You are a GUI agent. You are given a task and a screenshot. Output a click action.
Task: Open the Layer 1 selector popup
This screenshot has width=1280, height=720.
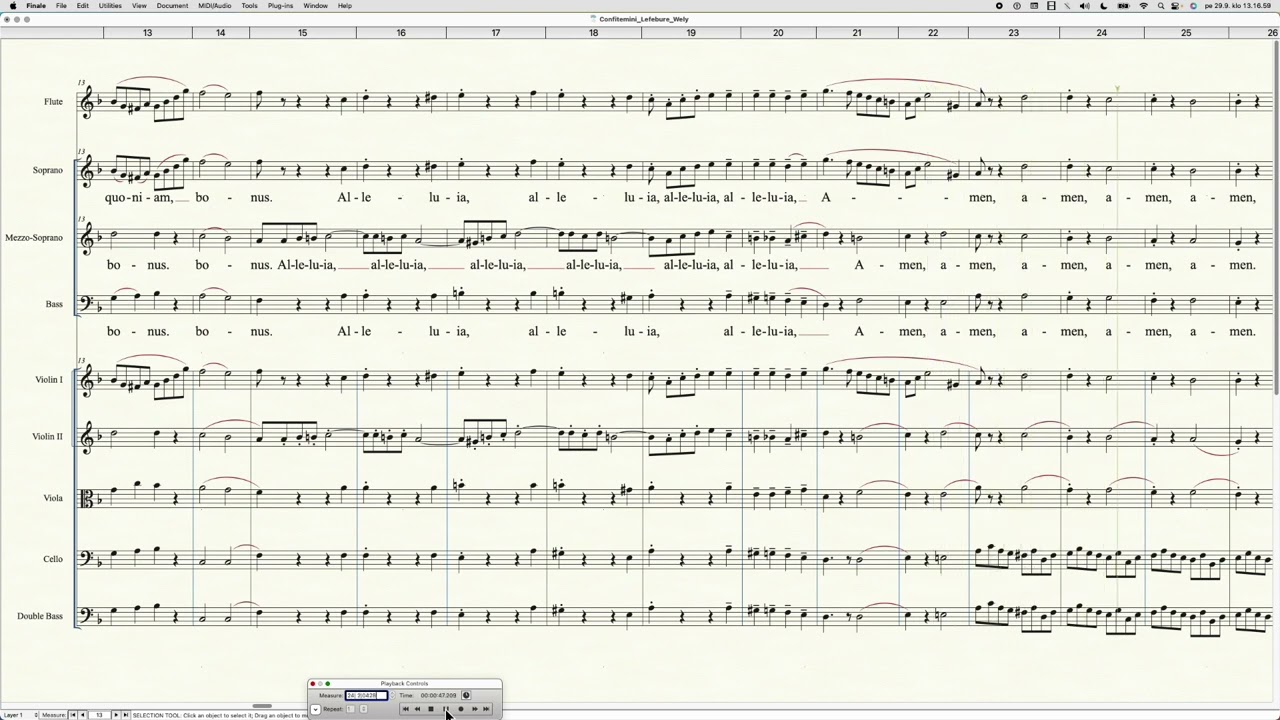[20, 715]
